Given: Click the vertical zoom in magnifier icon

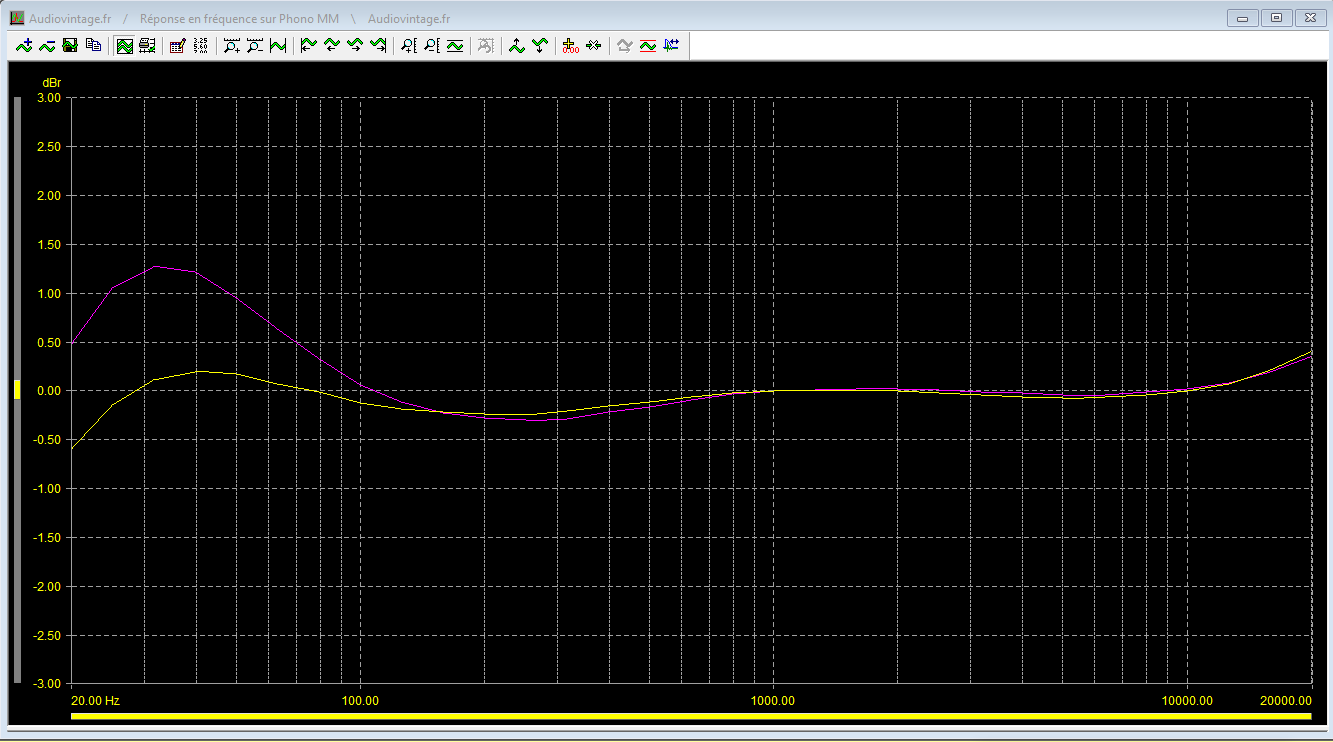Looking at the screenshot, I should pyautogui.click(x=408, y=45).
